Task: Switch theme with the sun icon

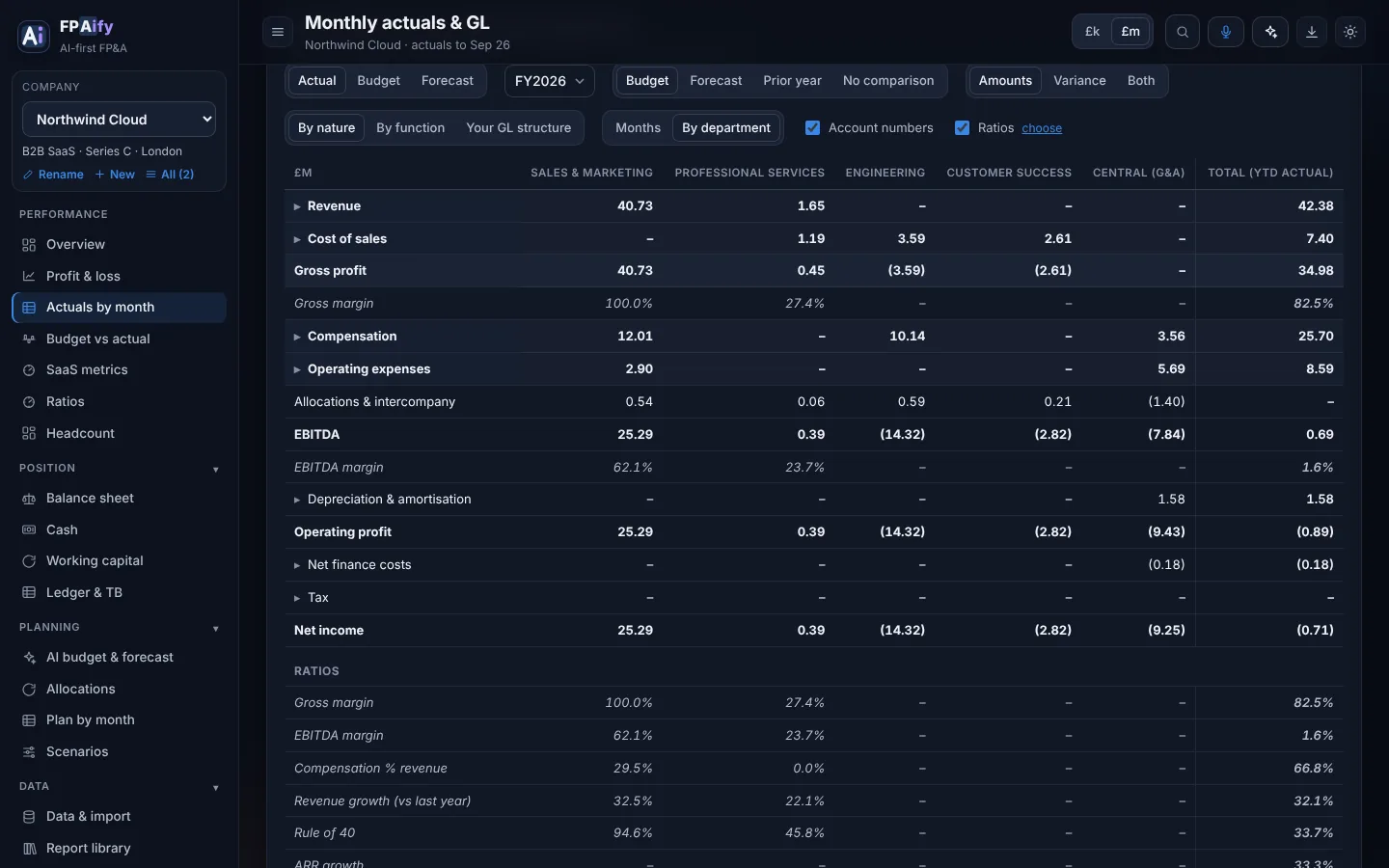Action: click(x=1350, y=32)
